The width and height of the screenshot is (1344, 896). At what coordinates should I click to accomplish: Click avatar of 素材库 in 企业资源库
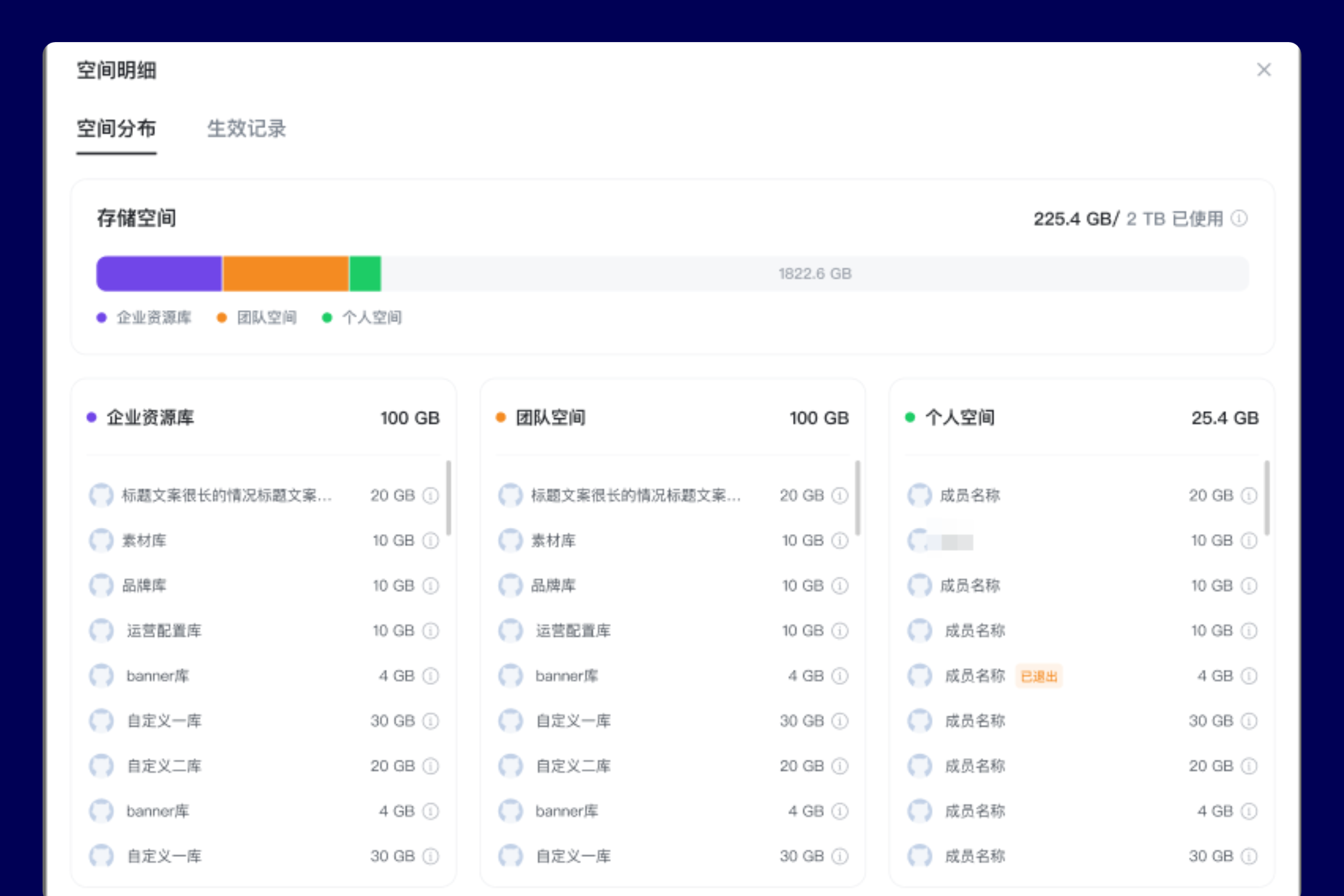click(x=101, y=541)
